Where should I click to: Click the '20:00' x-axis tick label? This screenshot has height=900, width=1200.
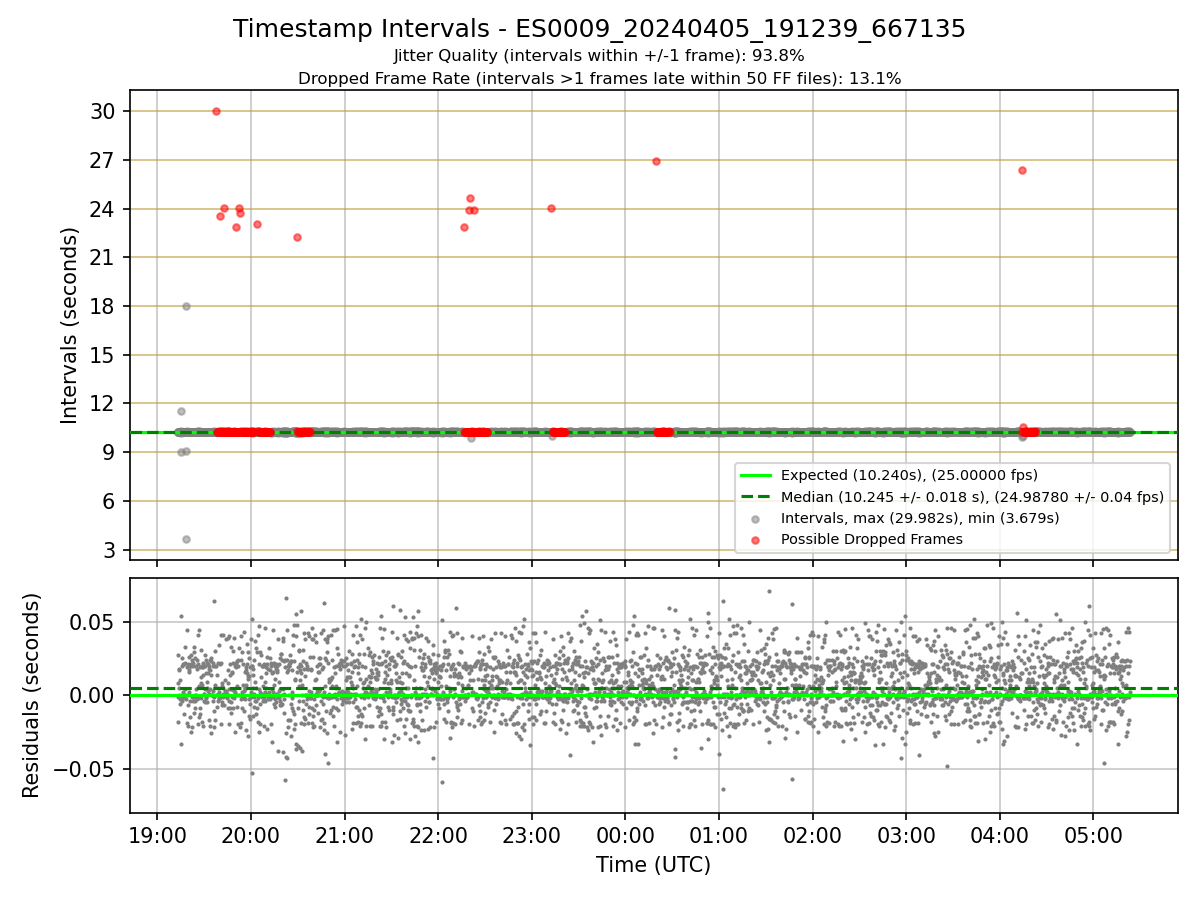click(250, 835)
